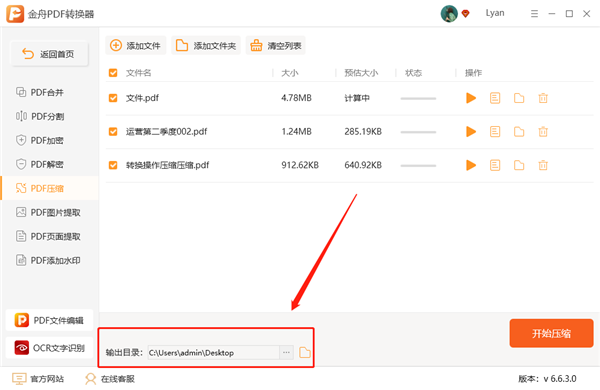Click the 状态 column header
The image size is (600, 390).
[413, 73]
